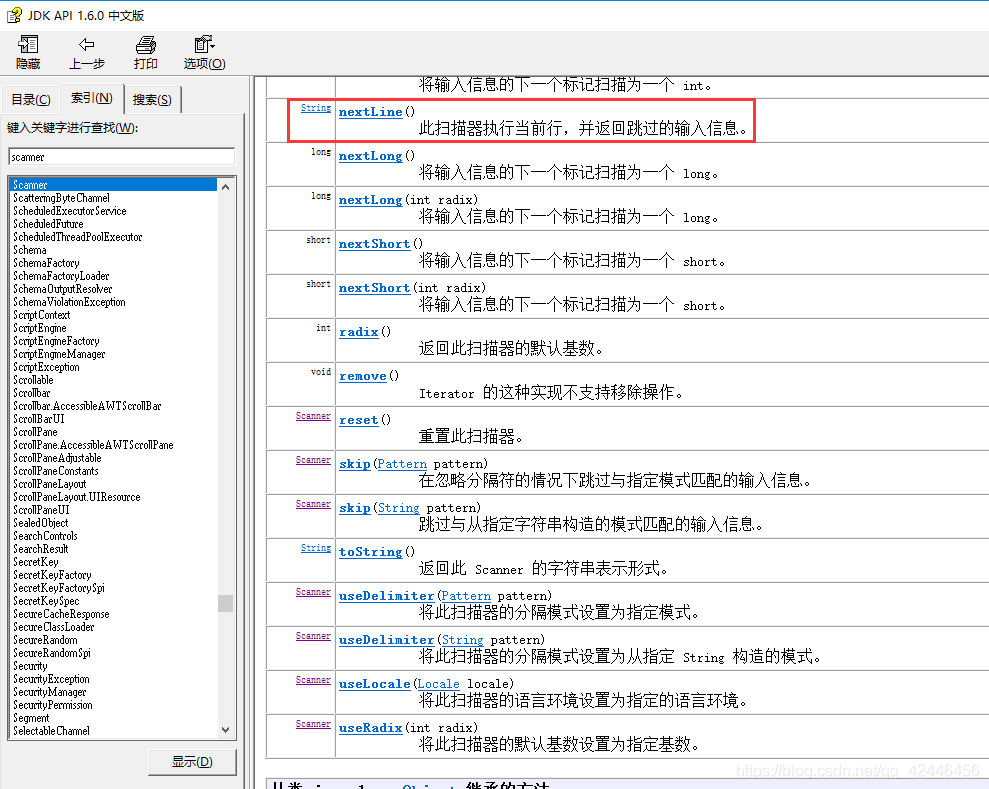Click the Pattern parameter link in skip
Screen dimensions: 989x789
[x=402, y=464]
